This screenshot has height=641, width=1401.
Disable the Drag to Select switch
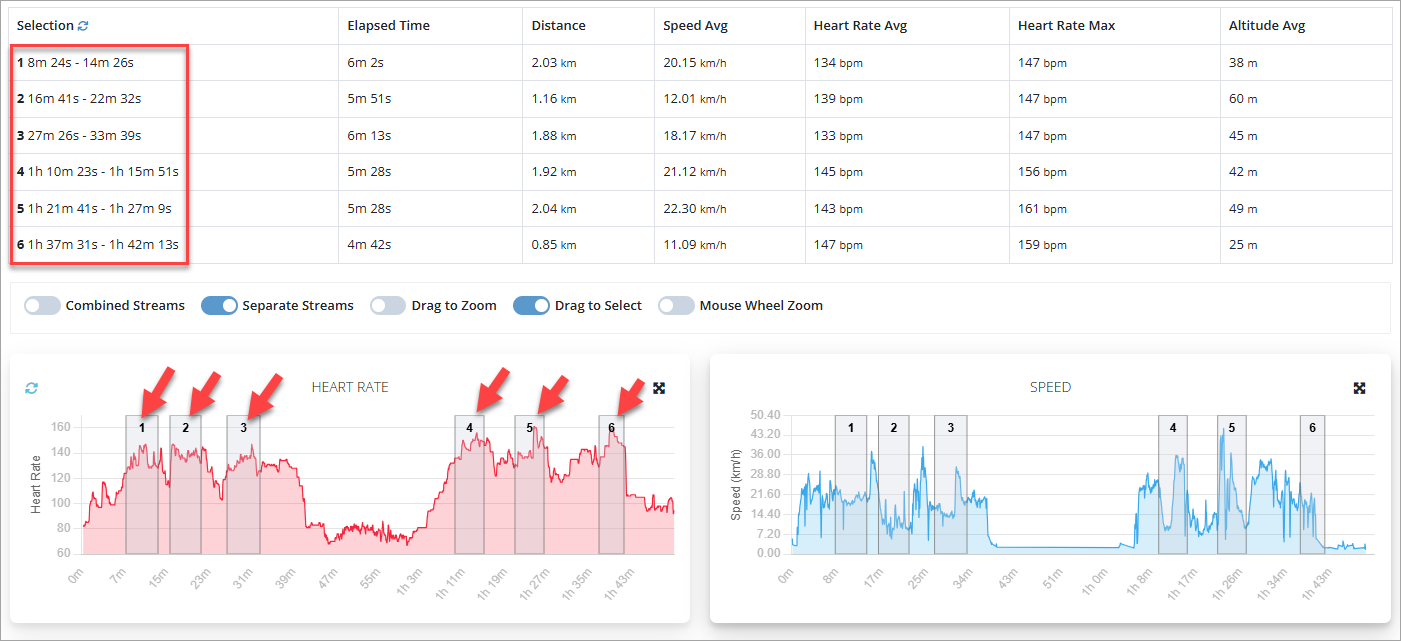(532, 306)
